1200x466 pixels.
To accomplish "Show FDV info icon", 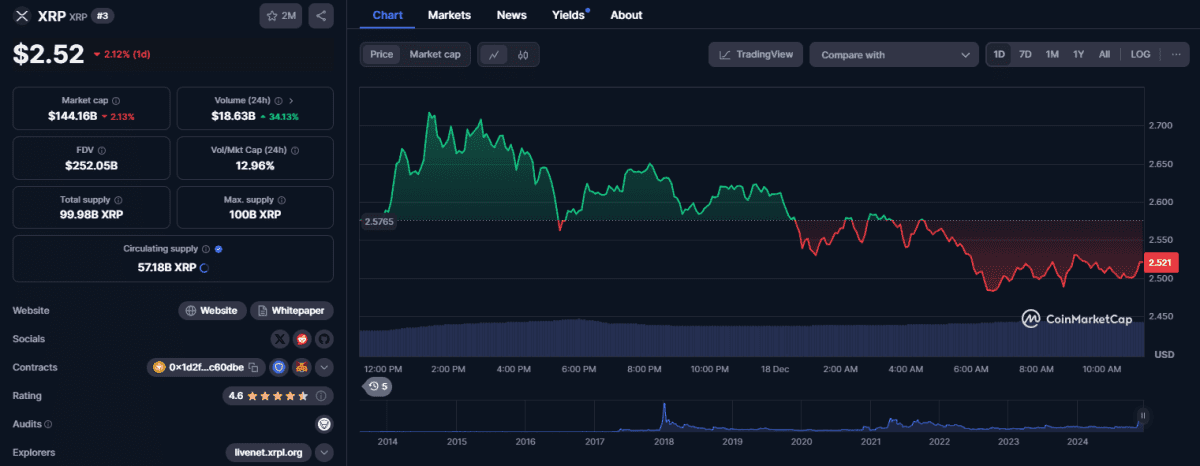I will pos(102,150).
